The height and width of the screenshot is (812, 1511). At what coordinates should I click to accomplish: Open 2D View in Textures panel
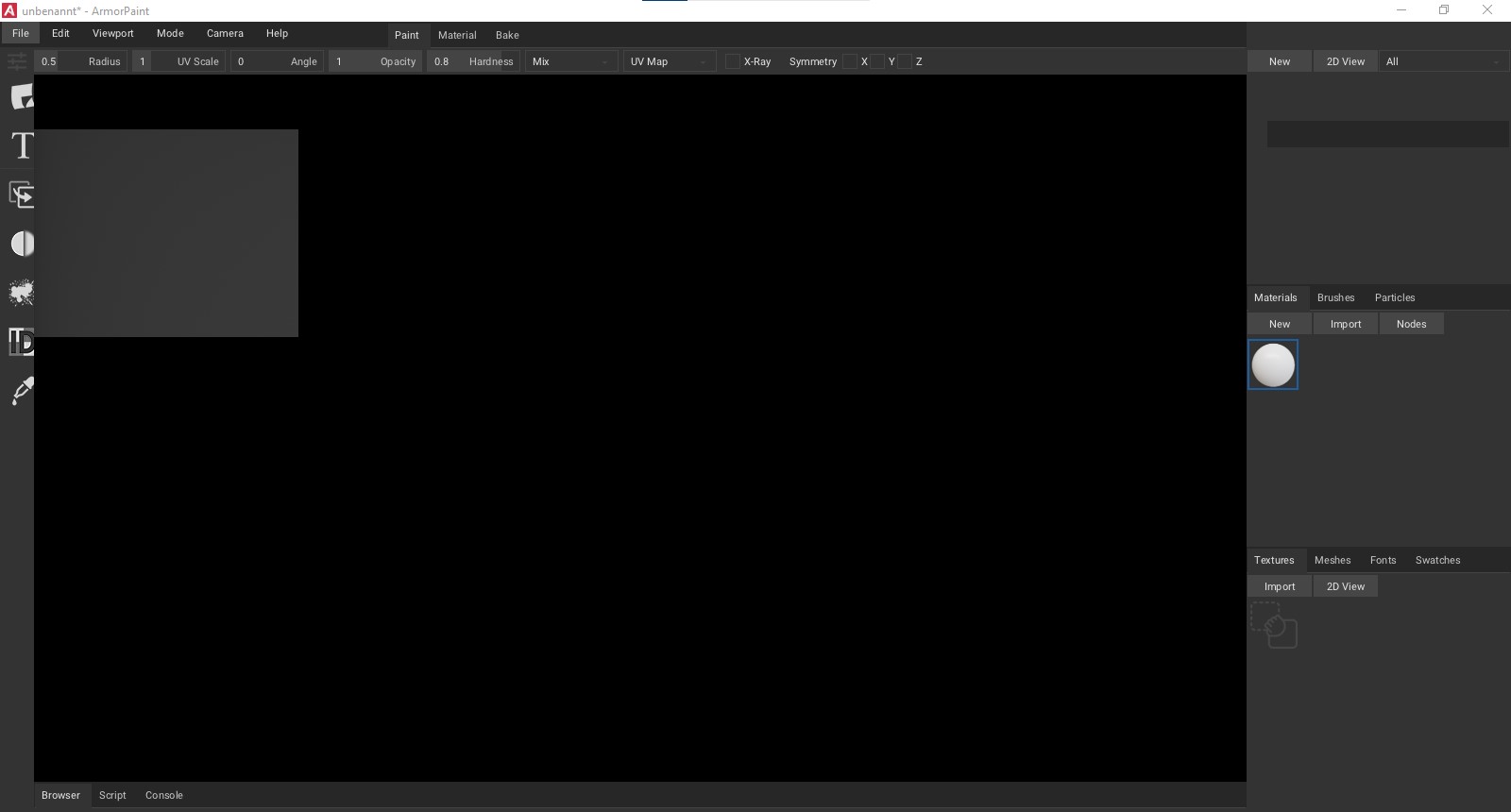pos(1346,586)
